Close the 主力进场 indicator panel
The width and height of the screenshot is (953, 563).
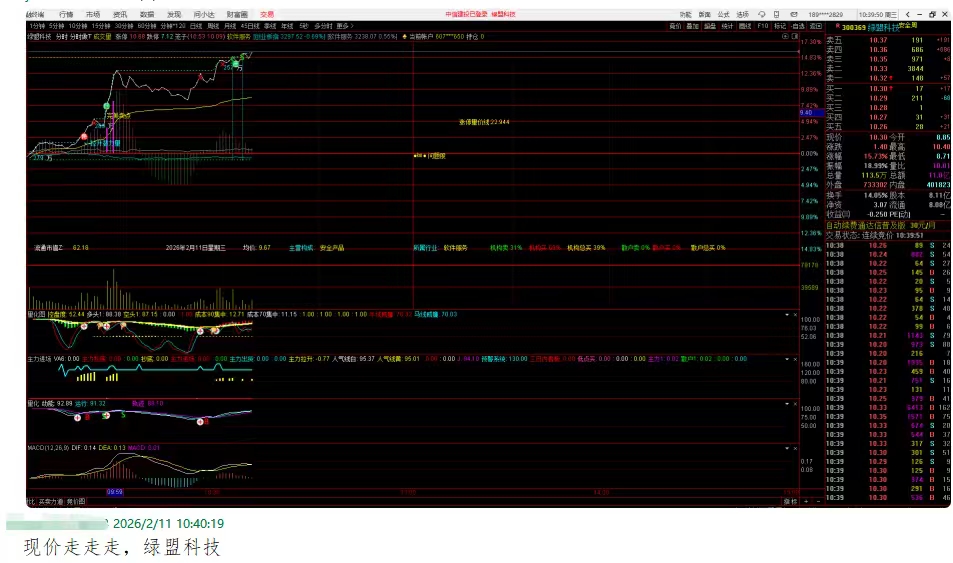click(x=795, y=359)
